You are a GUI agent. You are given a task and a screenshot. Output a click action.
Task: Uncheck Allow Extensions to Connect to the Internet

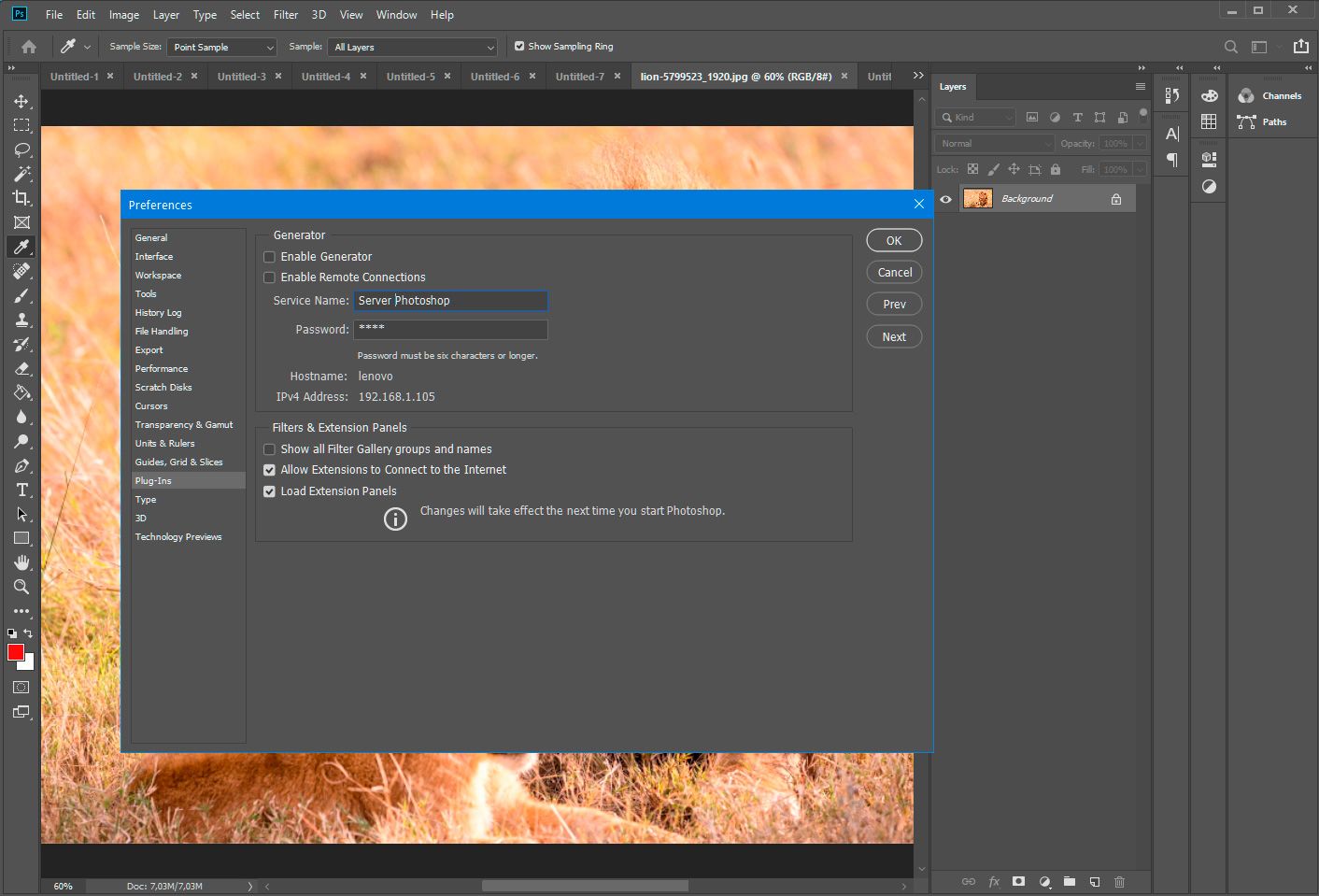point(269,470)
